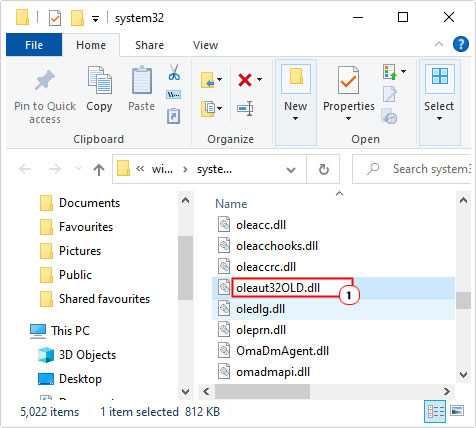Screen dimensions: 476x428
Task: Switch to Large icons view in status bar
Action: tap(457, 411)
